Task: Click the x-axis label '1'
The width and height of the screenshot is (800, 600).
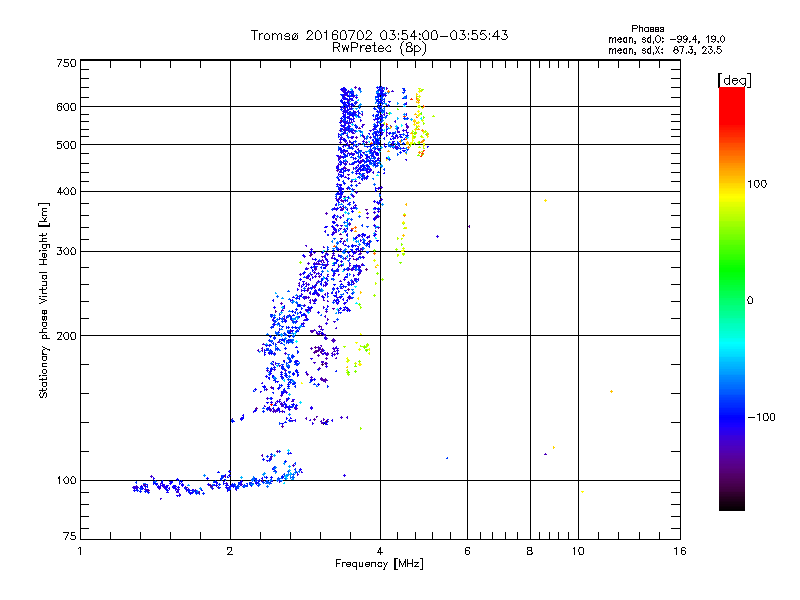Action: [80, 551]
